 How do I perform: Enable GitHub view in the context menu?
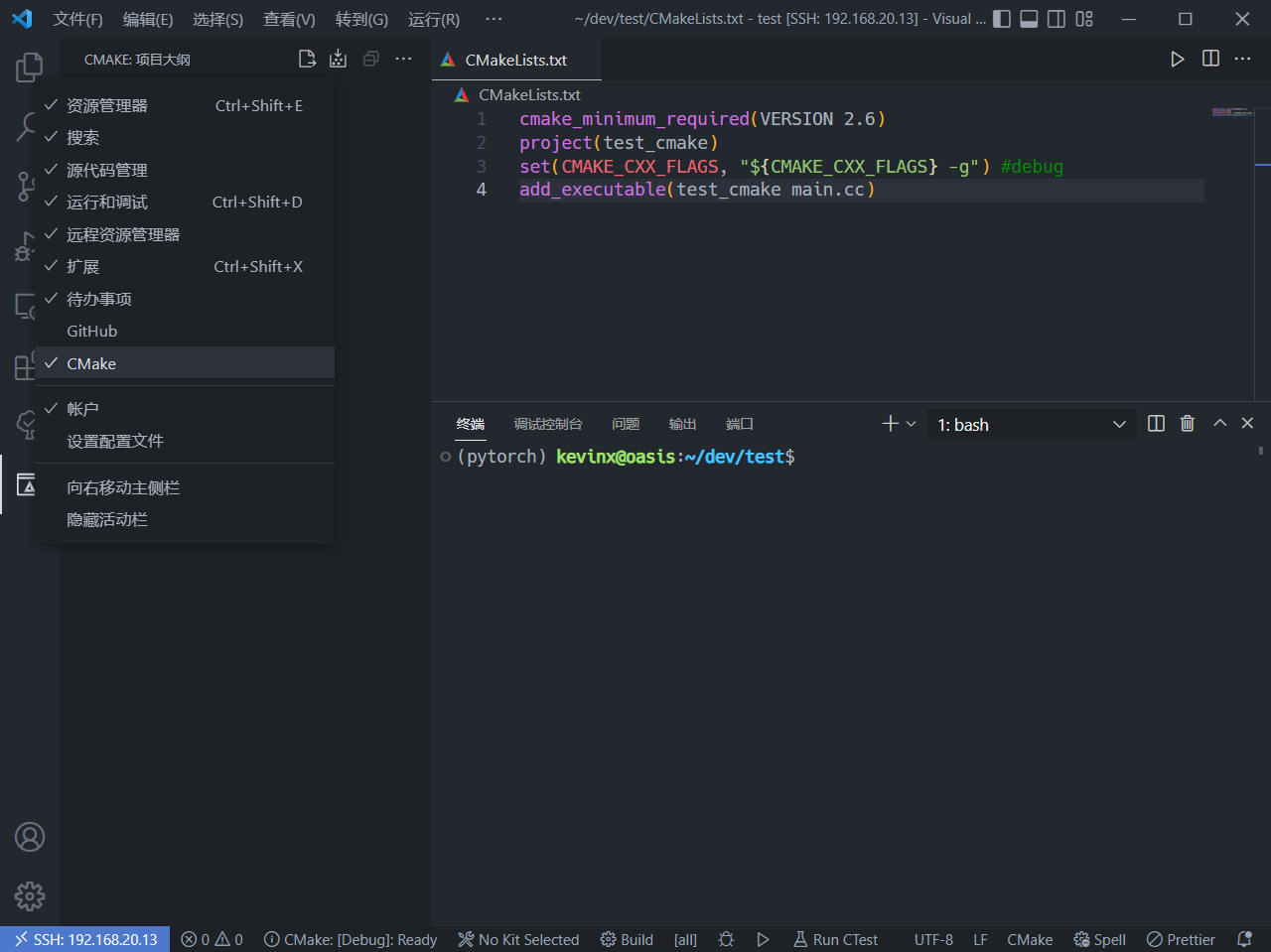tap(91, 332)
